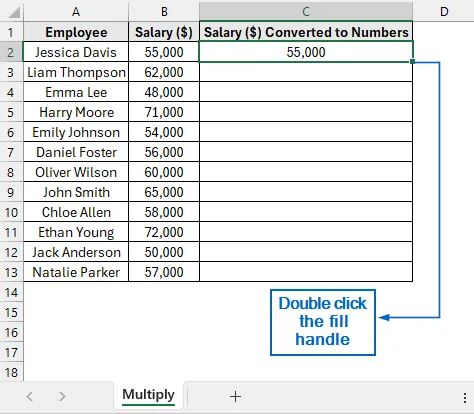Screen dimensions: 474x414
Task: Select the 57,000 salary cell
Action: 164,272
